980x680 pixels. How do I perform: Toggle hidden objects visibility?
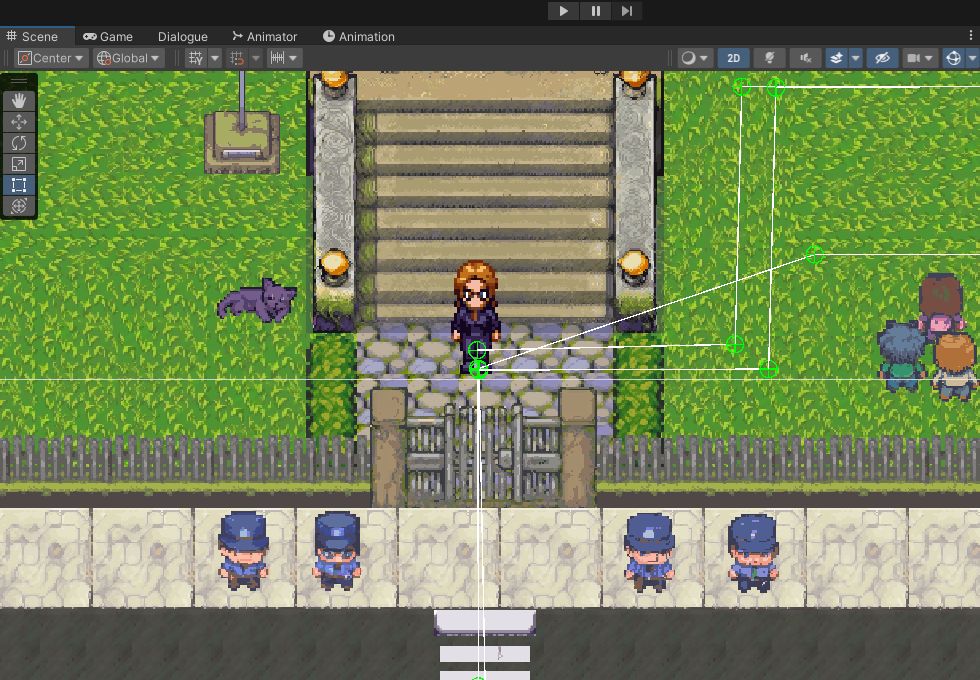coord(882,58)
